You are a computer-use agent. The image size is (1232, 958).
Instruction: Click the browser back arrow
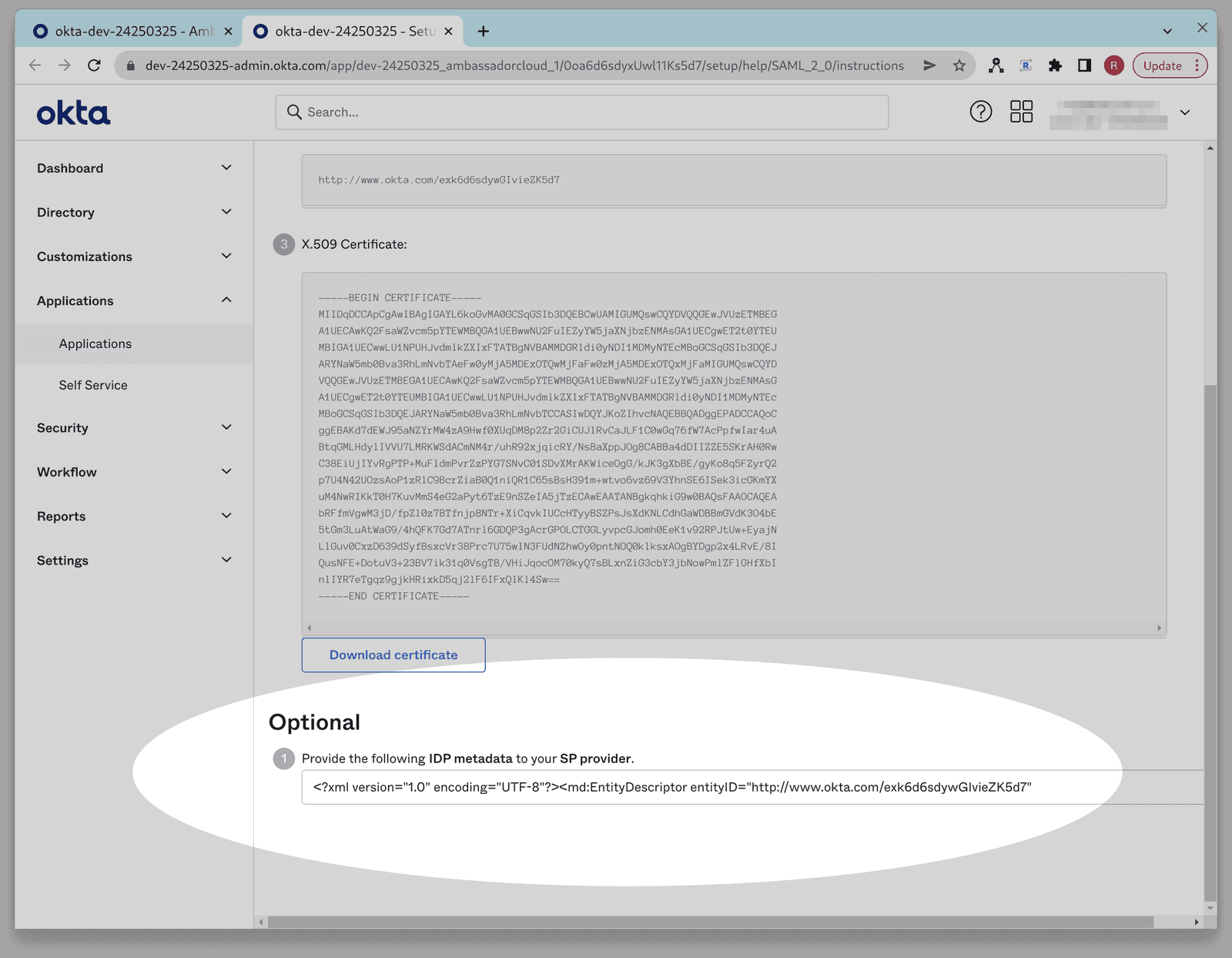pos(35,65)
